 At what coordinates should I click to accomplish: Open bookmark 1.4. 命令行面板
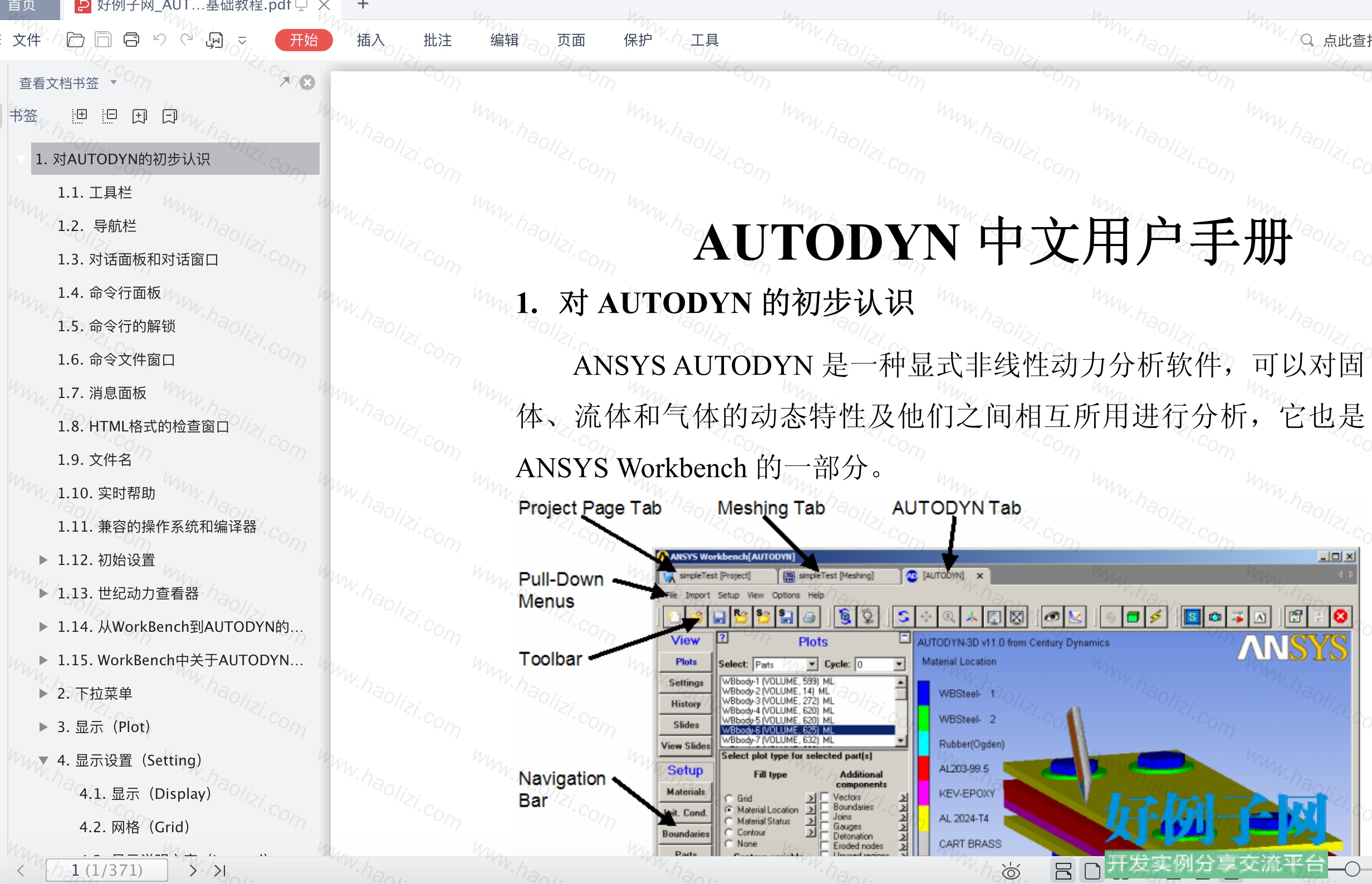pos(109,293)
